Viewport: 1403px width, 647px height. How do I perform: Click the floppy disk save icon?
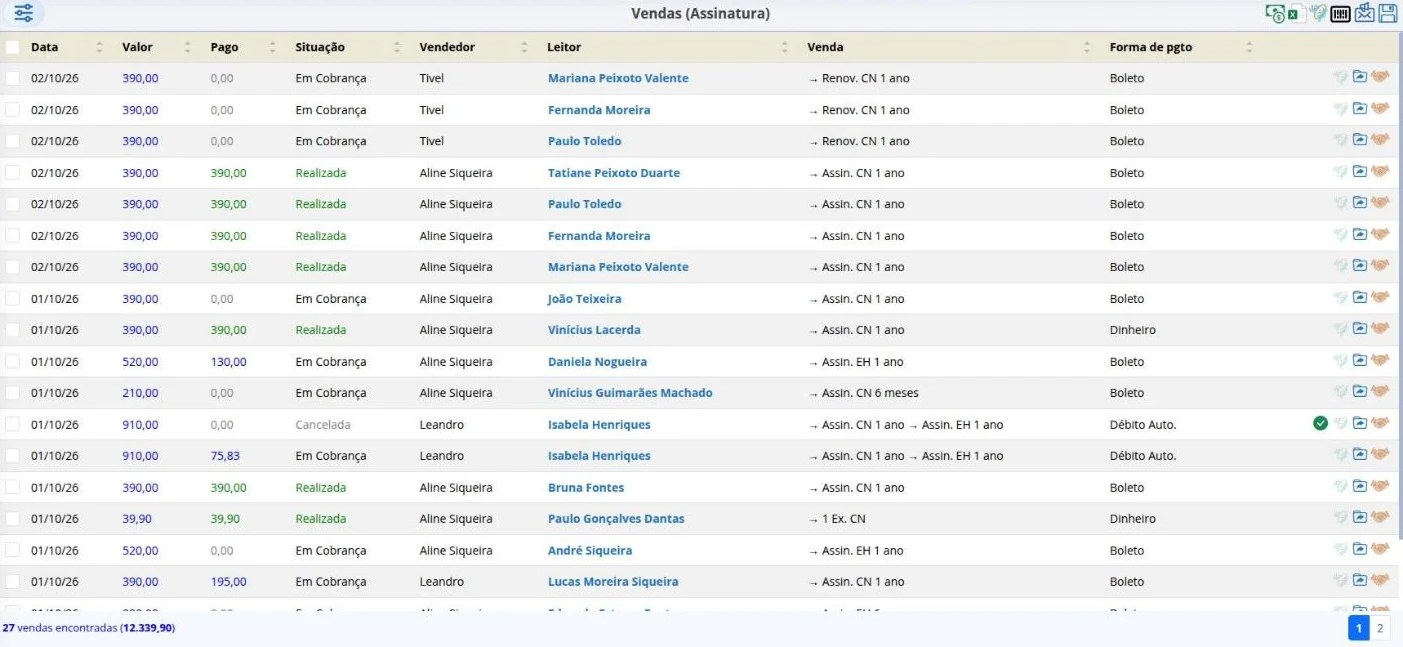click(x=1388, y=14)
